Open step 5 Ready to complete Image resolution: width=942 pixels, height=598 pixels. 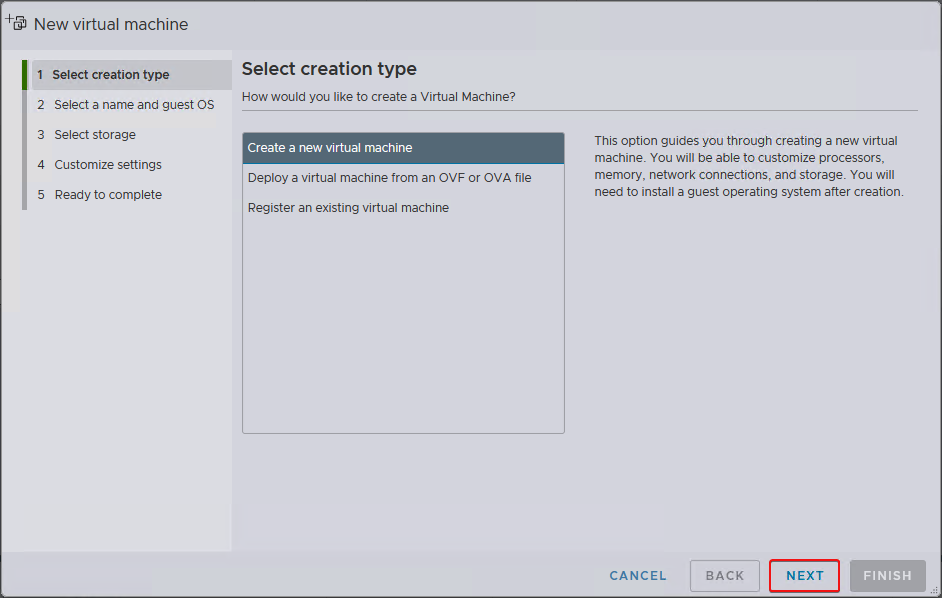107,195
